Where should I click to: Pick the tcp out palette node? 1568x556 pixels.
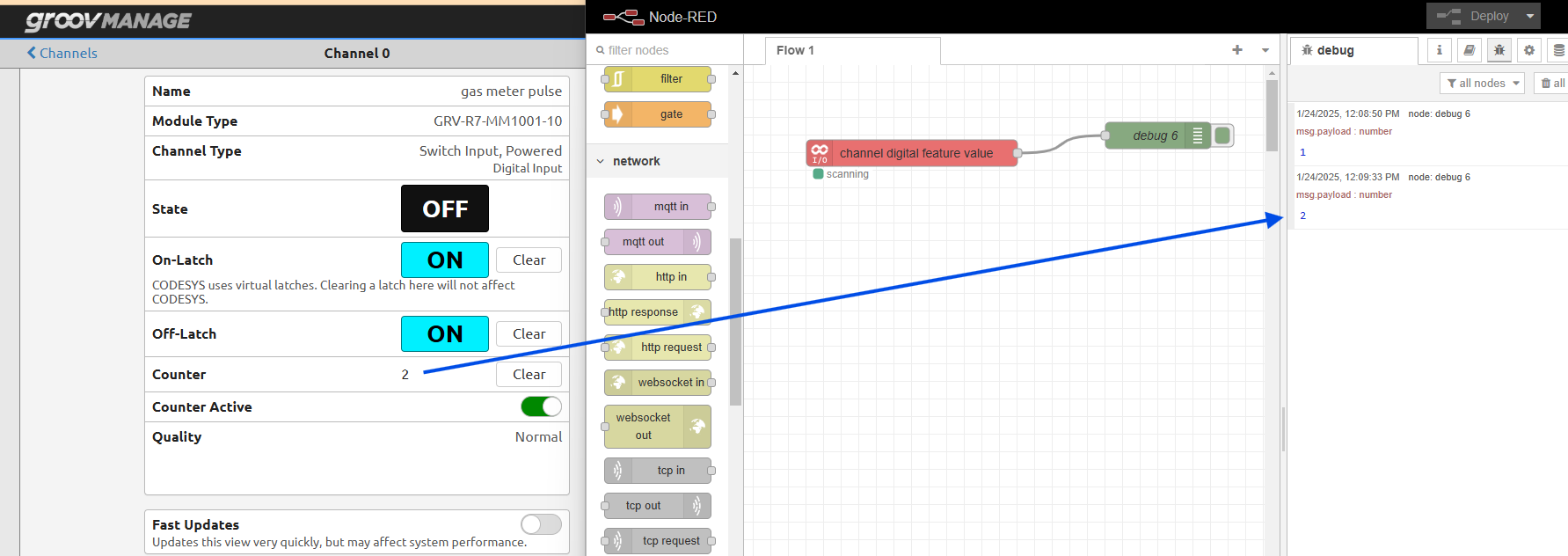[x=658, y=506]
